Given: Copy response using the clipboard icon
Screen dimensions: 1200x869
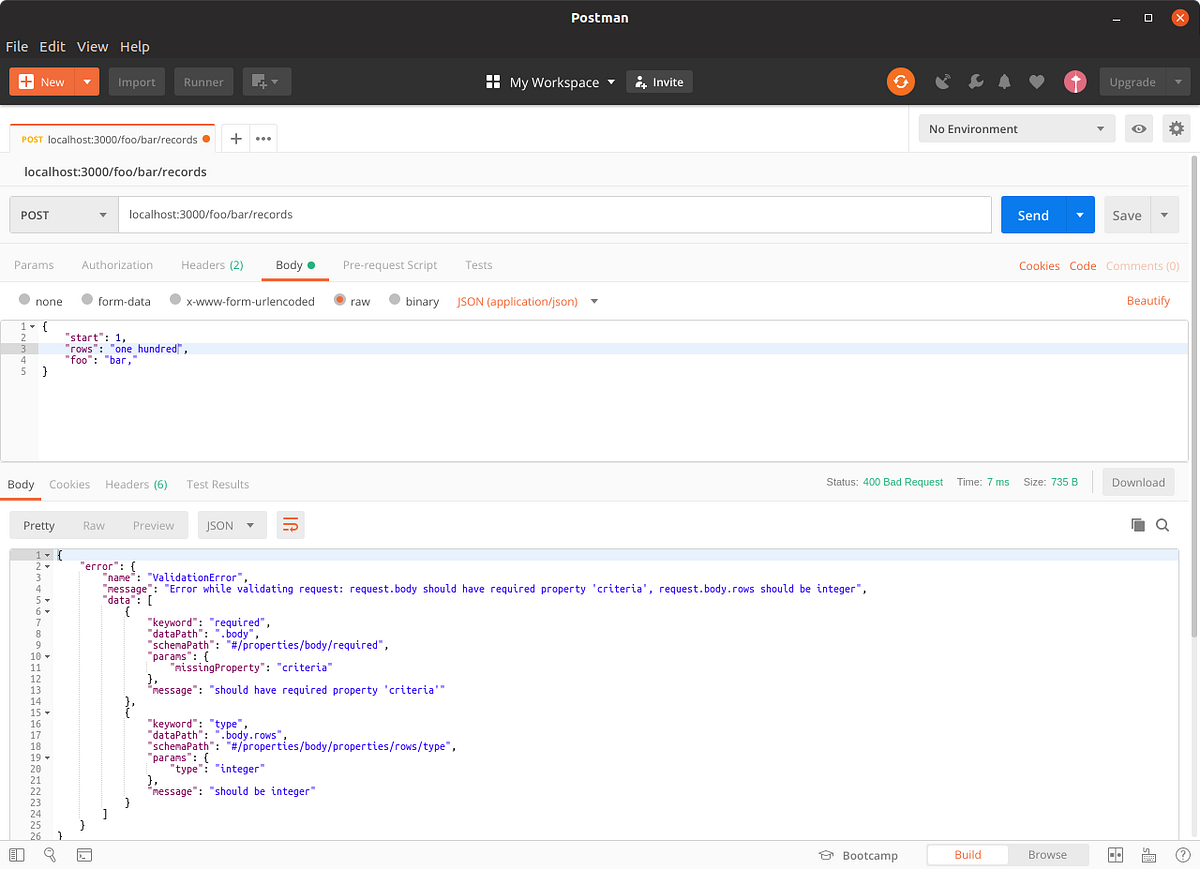Looking at the screenshot, I should pos(1137,525).
